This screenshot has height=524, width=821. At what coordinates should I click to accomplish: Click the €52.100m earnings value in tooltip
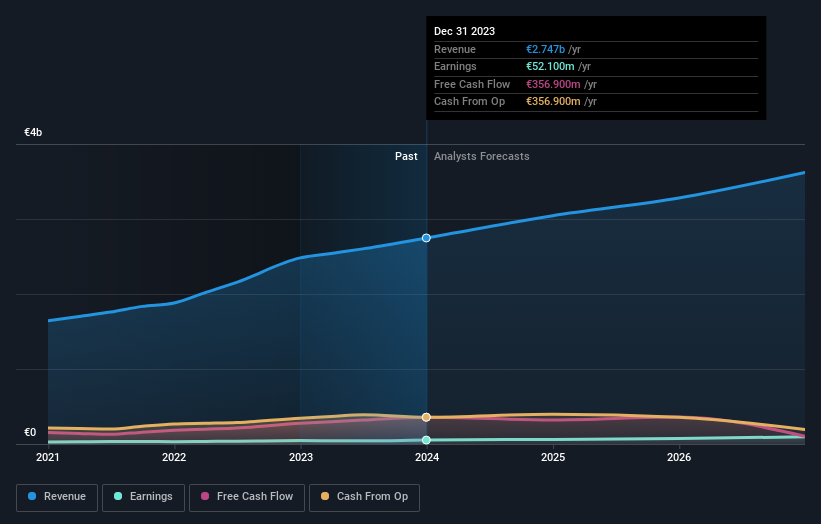pos(550,66)
